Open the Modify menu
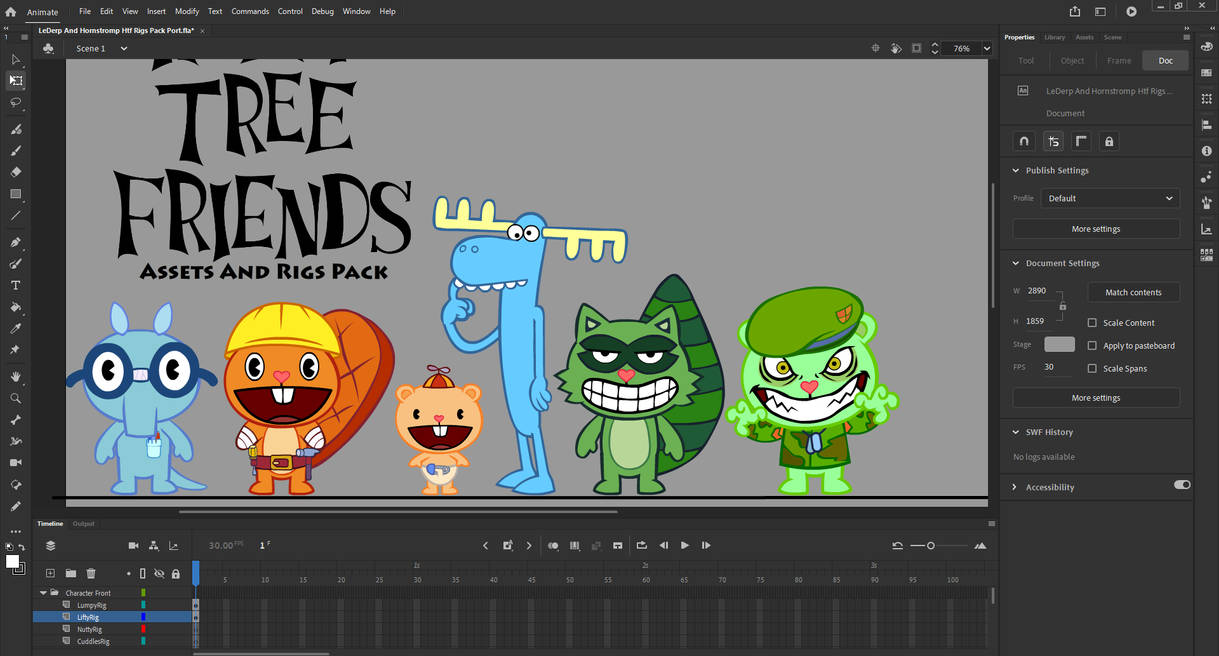This screenshot has height=656, width=1219. (187, 12)
